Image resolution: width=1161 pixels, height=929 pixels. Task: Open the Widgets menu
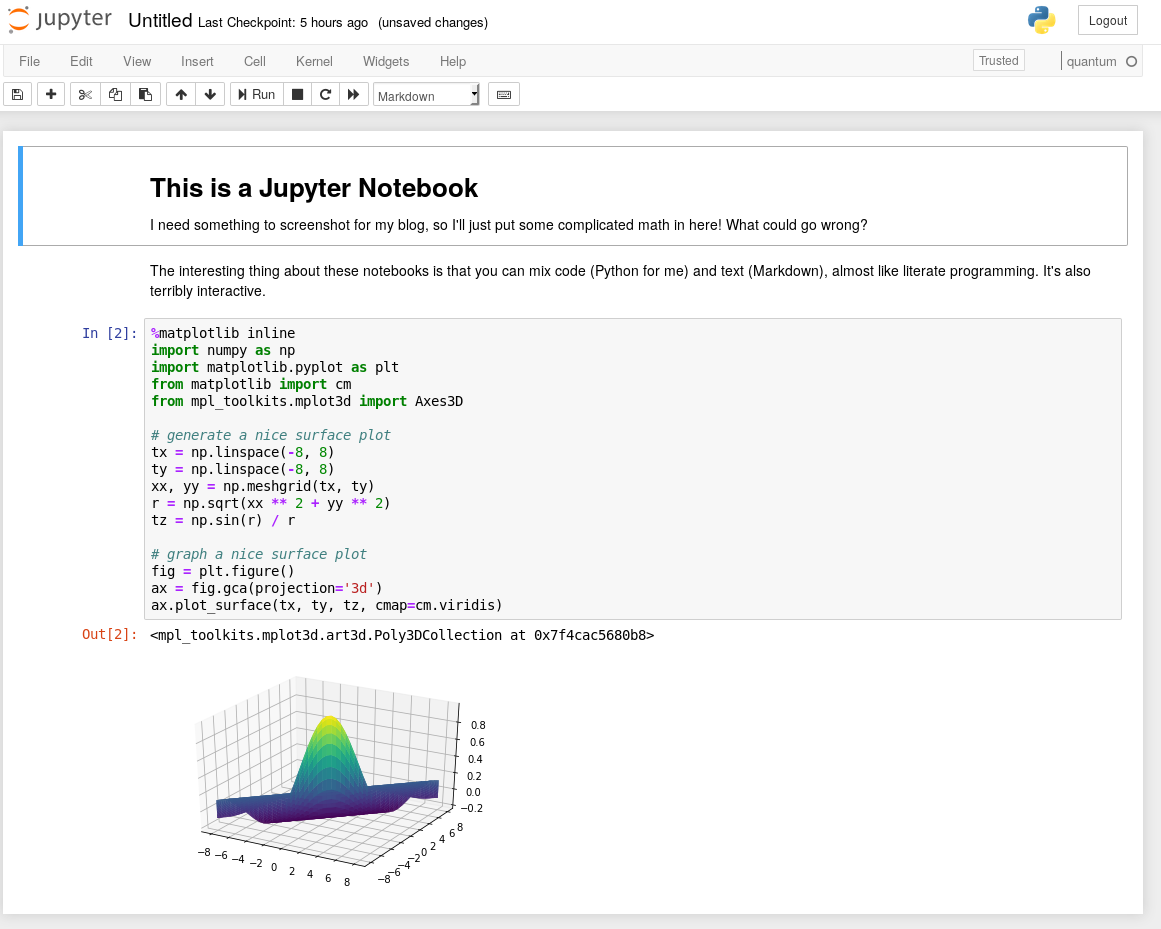coord(386,61)
